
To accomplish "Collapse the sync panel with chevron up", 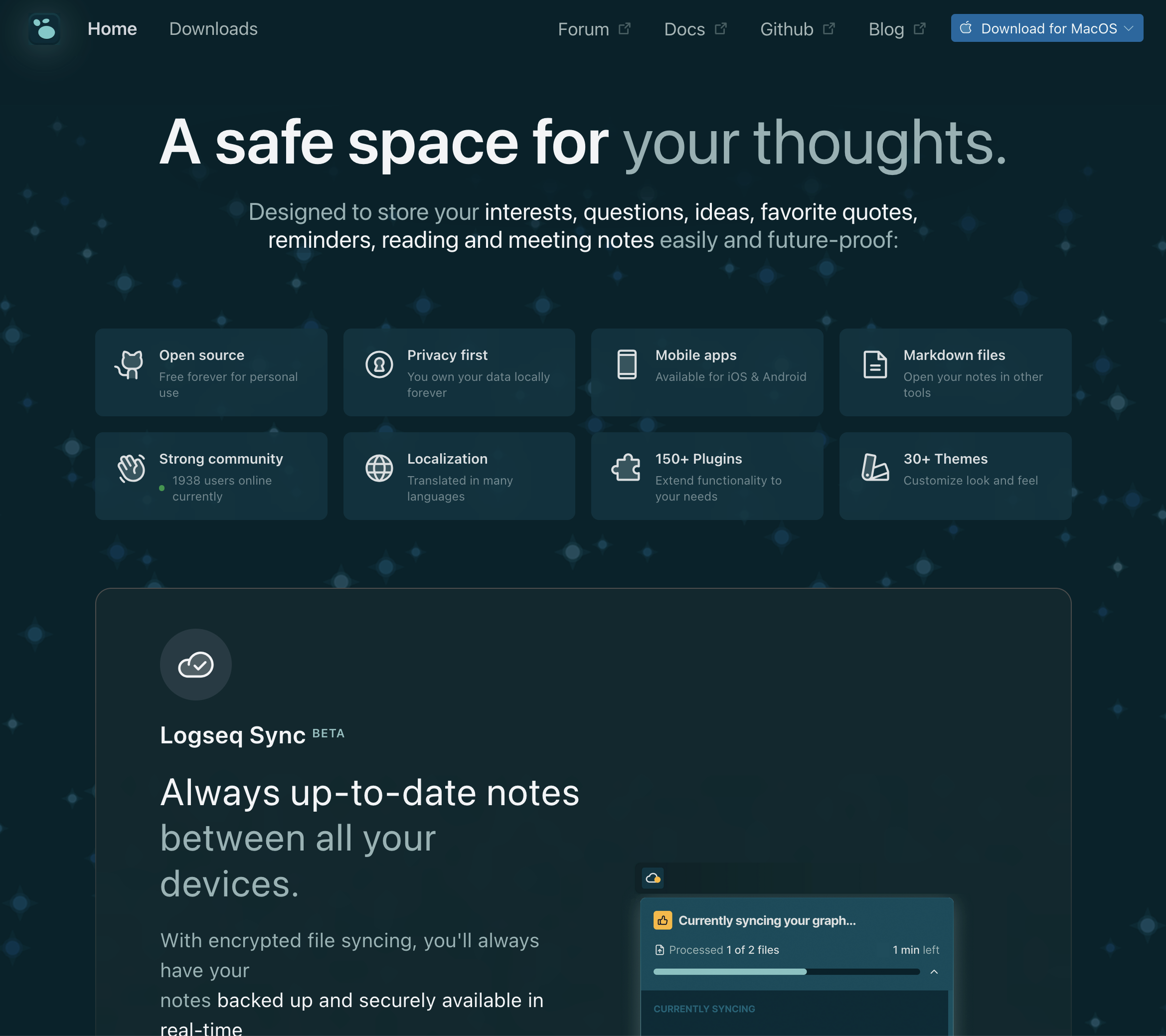I will tap(934, 972).
